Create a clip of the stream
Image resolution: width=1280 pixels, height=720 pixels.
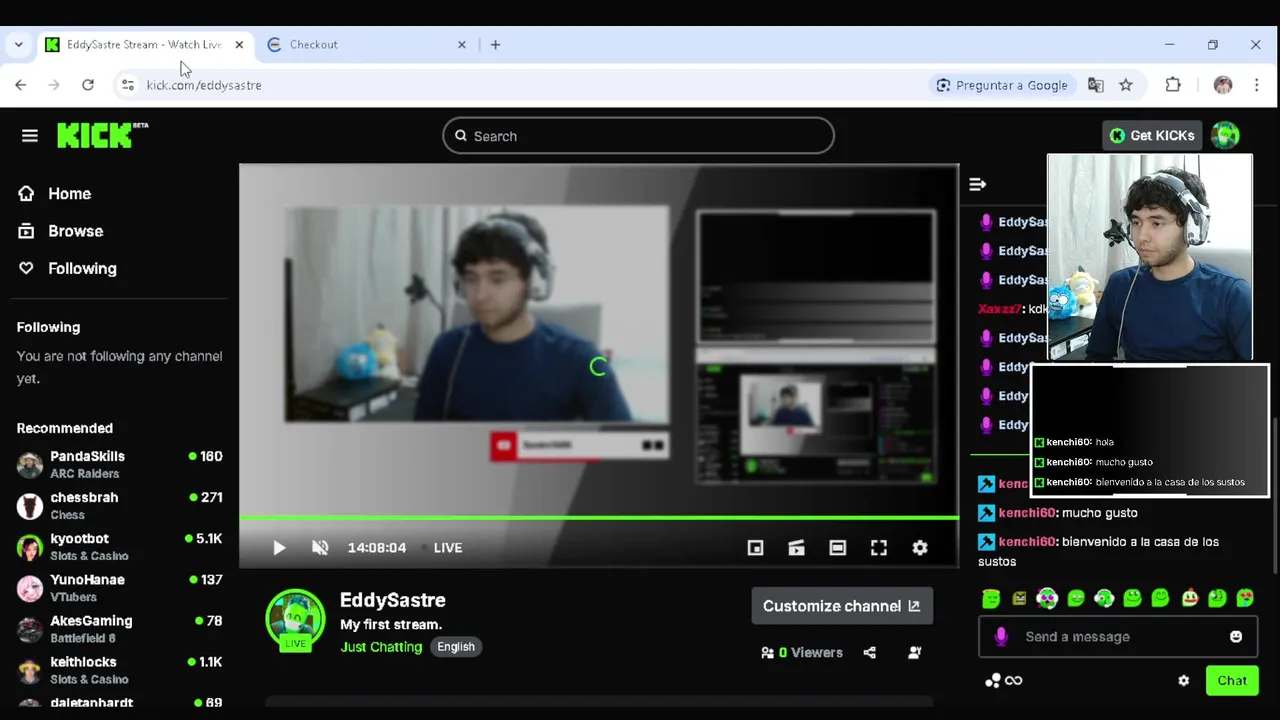click(x=796, y=548)
